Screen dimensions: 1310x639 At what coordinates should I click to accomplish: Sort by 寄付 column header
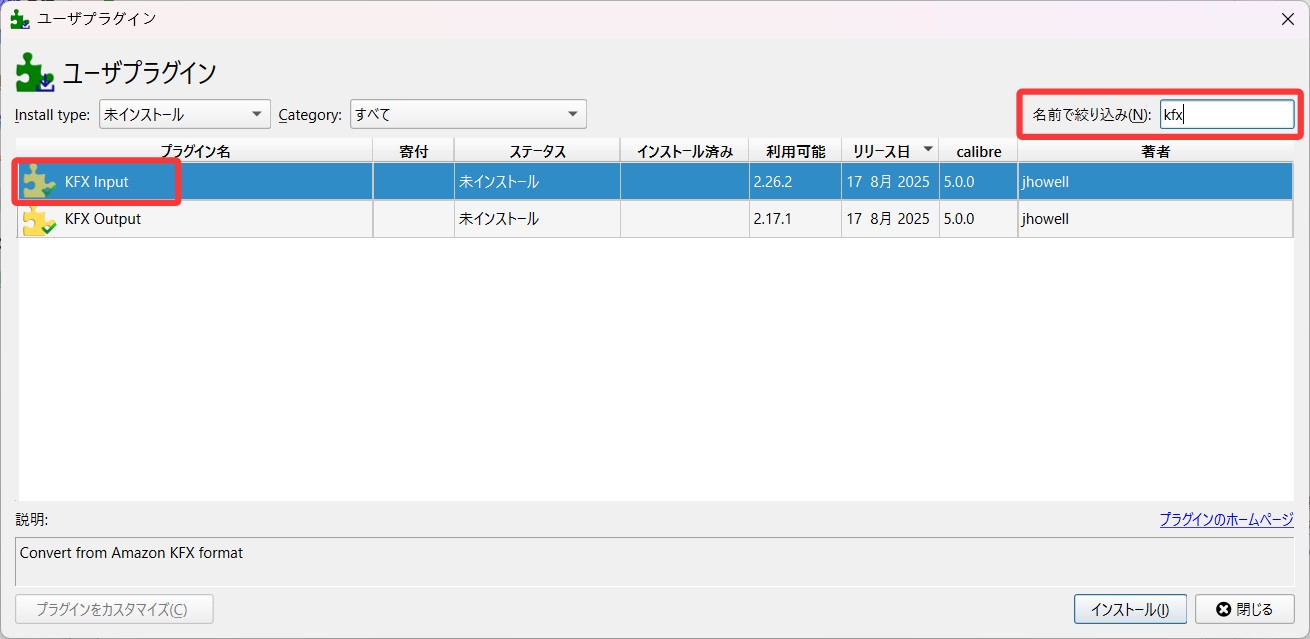pyautogui.click(x=413, y=151)
